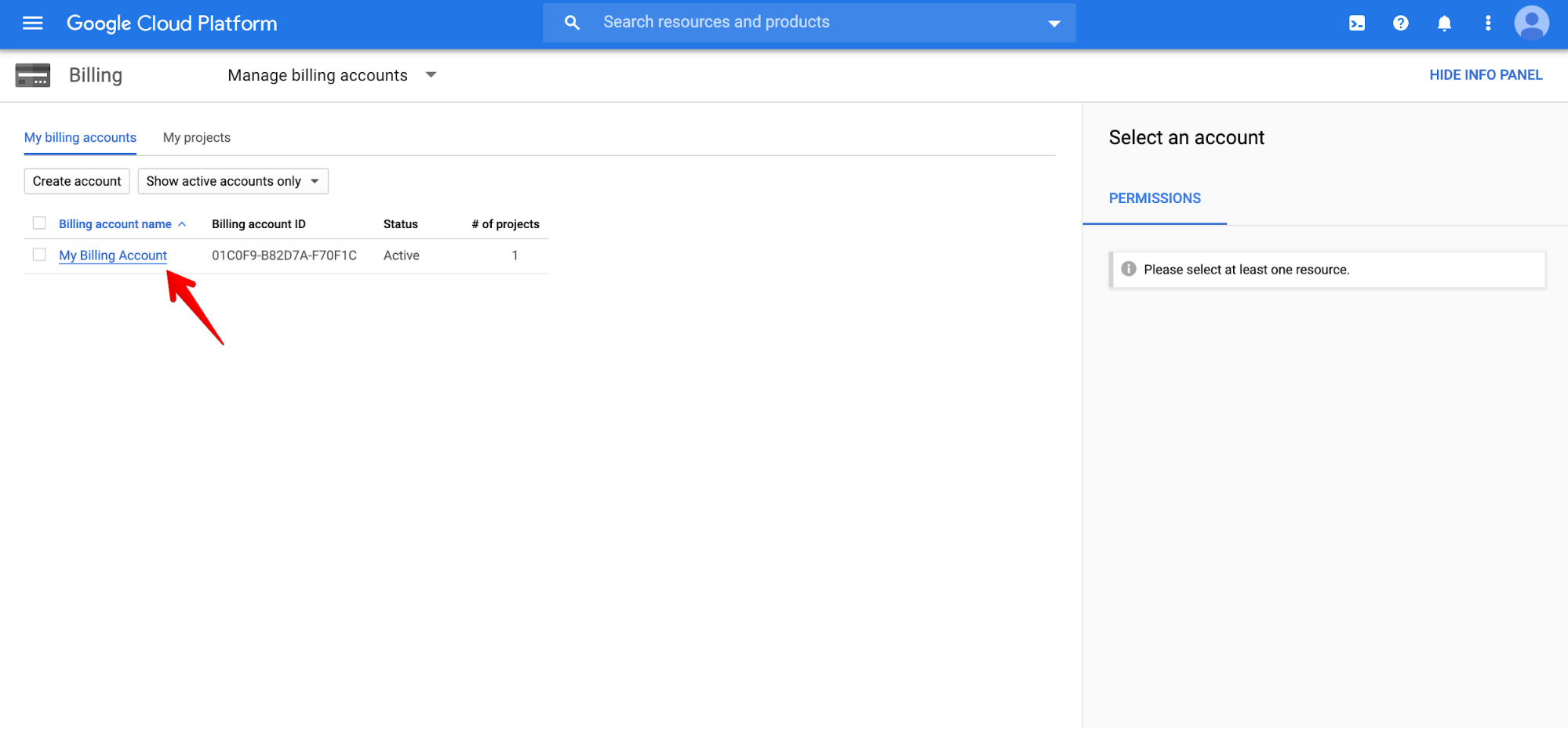Open the navigation hamburger menu
Screen dimensions: 1568x729
(x=32, y=23)
